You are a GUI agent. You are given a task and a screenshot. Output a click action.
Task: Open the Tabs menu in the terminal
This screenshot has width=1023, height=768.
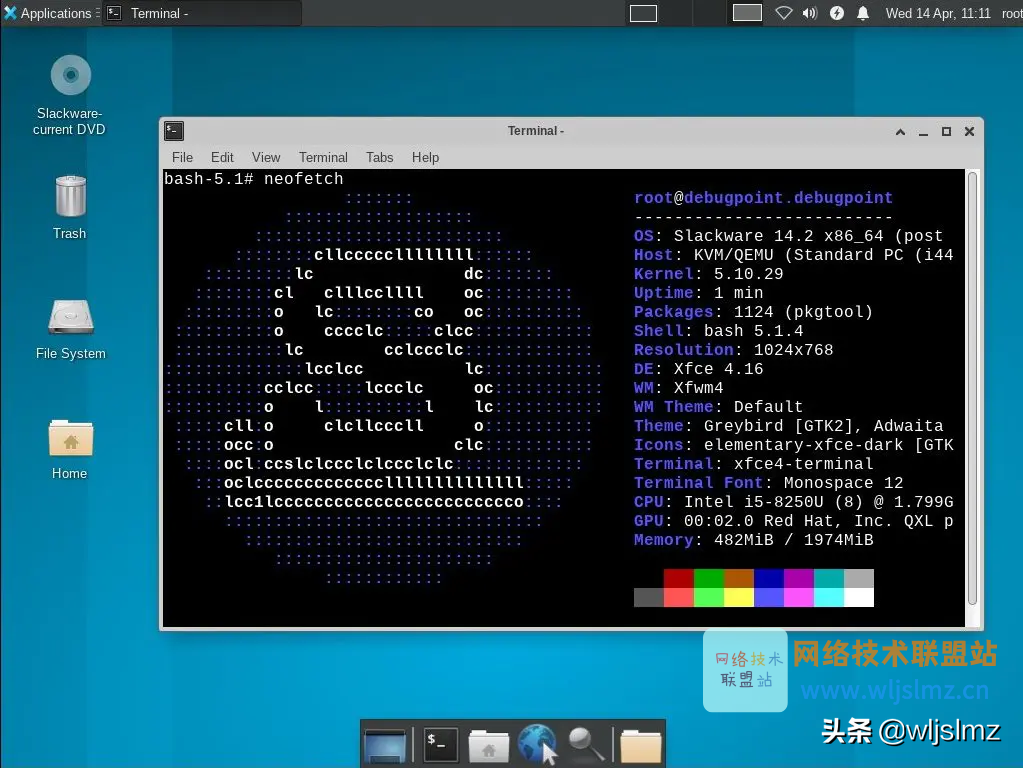(379, 157)
